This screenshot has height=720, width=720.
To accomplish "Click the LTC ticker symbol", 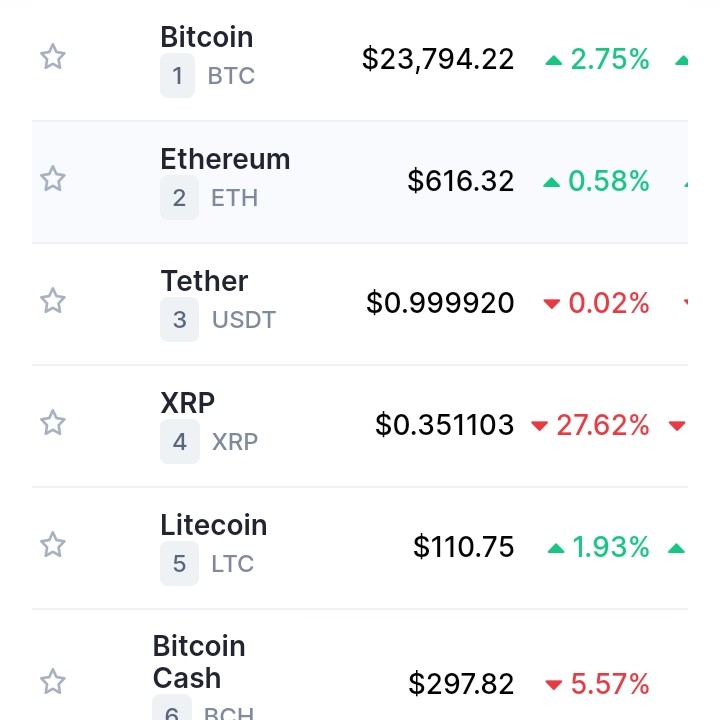I will point(233,564).
